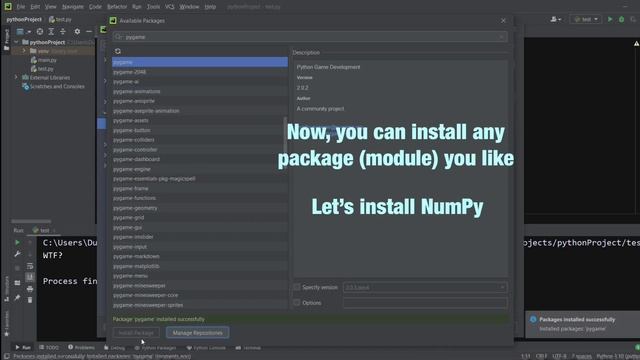
Task: Click the wrench icon in Run panel
Action: click(x=17, y=254)
